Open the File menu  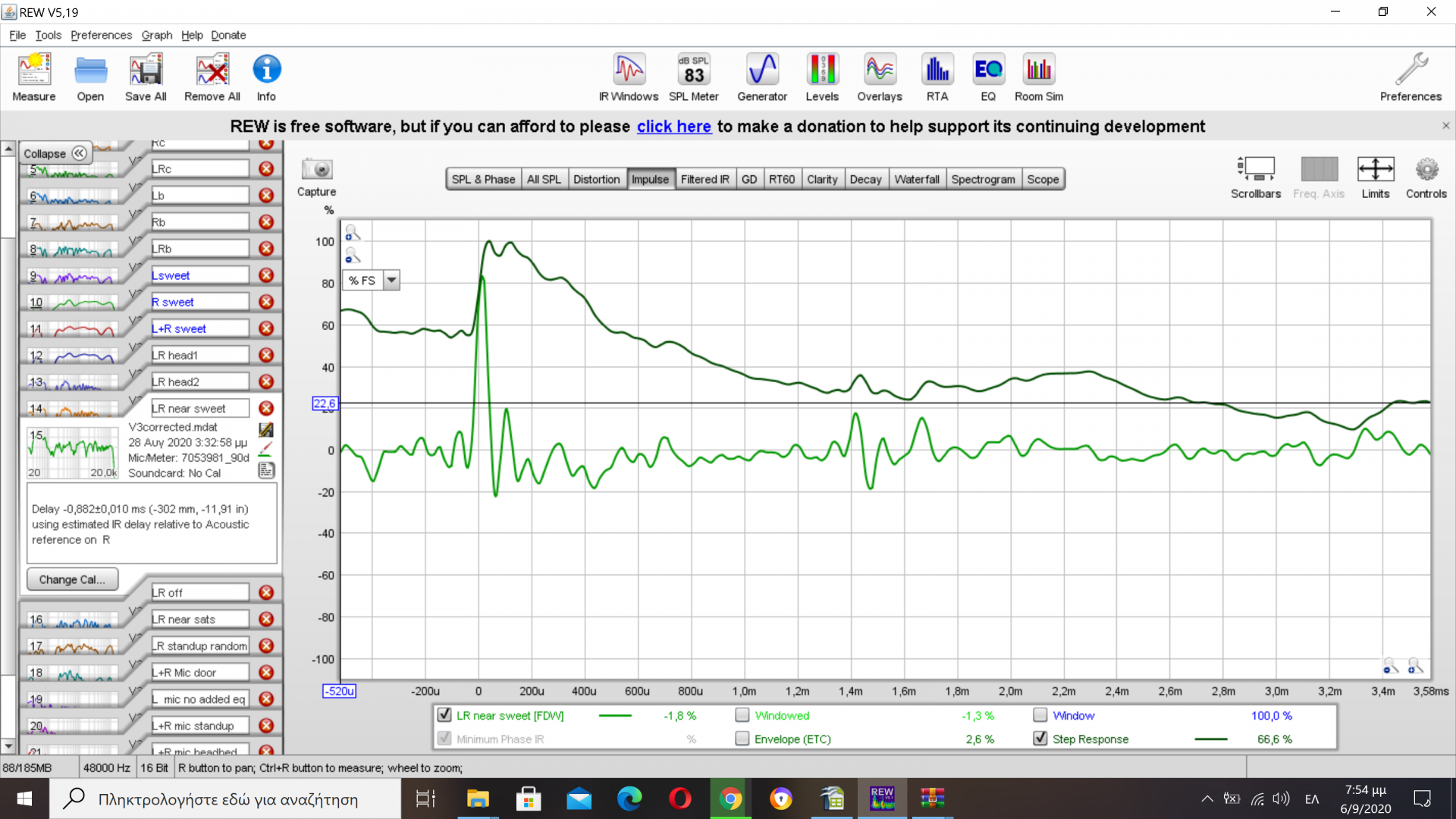click(x=17, y=35)
